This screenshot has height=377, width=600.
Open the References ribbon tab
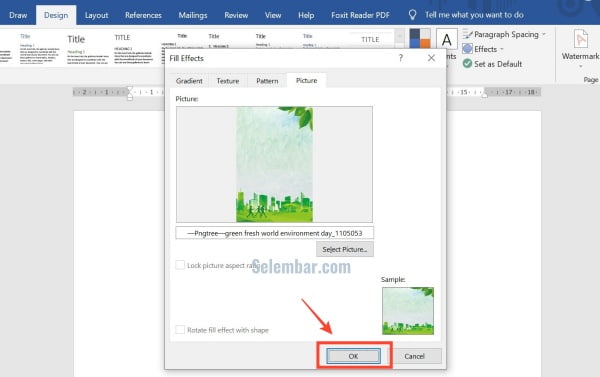(x=143, y=15)
